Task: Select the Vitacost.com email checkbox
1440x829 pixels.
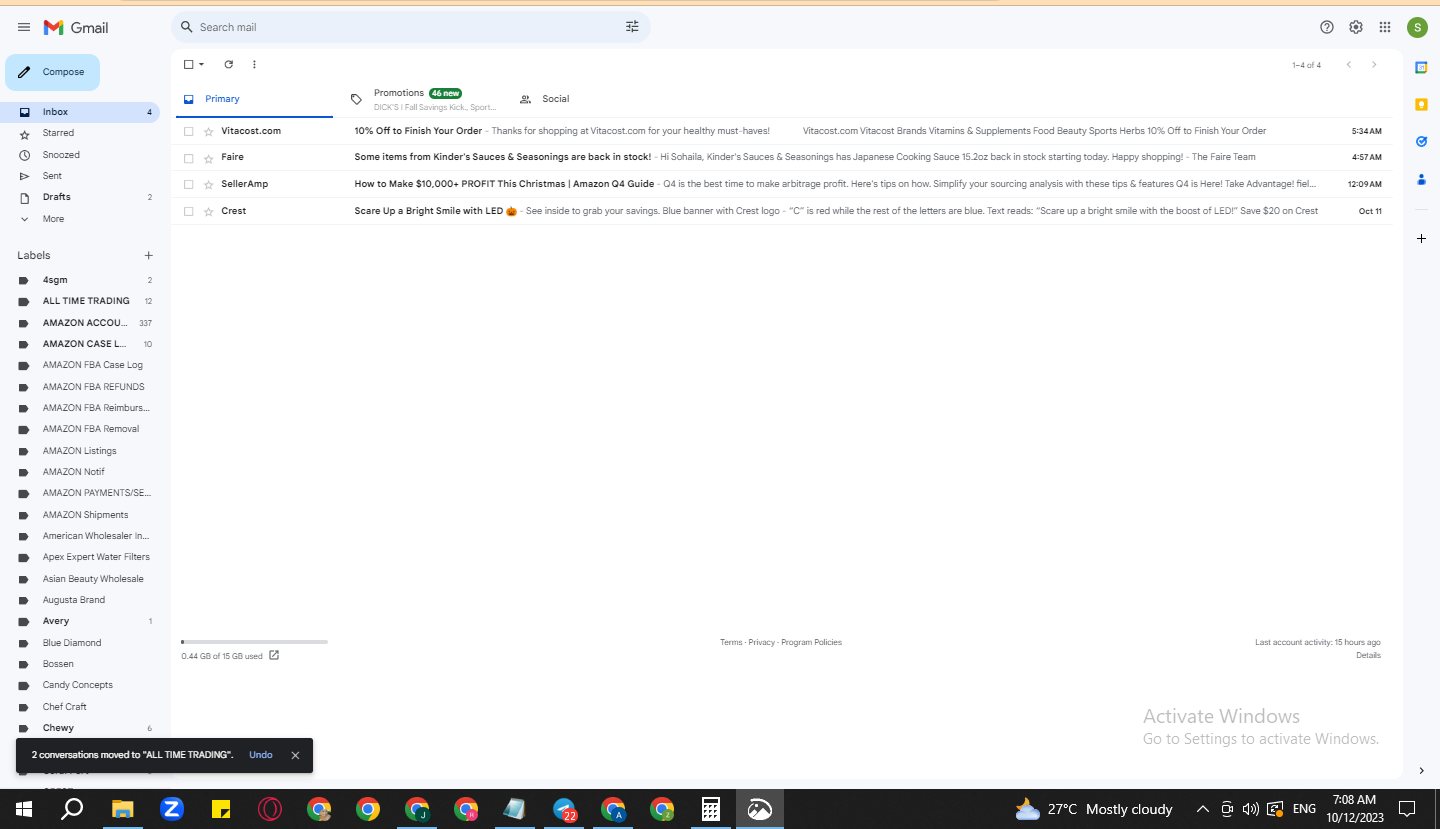Action: point(188,131)
